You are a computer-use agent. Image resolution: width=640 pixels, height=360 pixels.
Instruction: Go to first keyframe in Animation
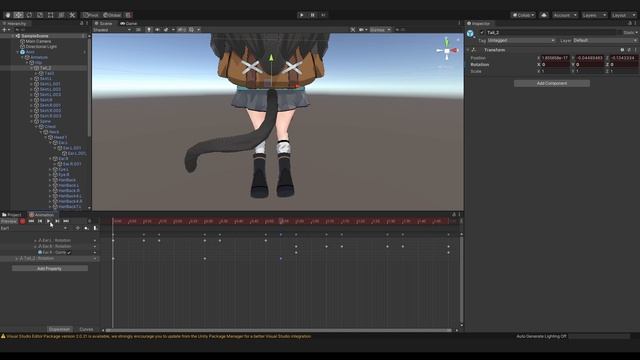point(31,221)
